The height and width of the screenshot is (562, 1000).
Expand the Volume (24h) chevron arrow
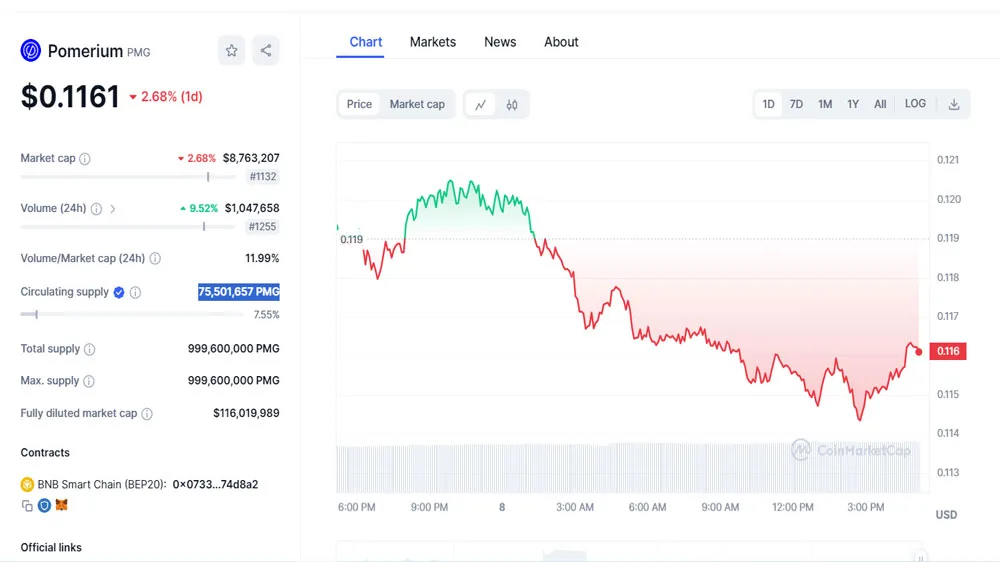[113, 209]
